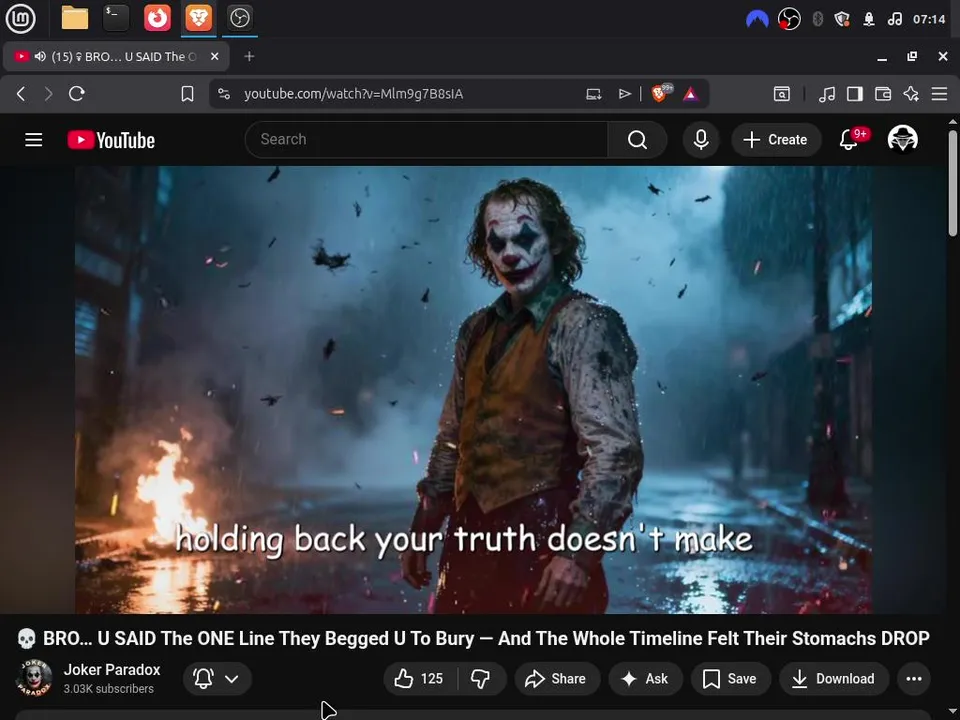Image resolution: width=960 pixels, height=720 pixels.
Task: Open system notifications tray bell
Action: [868, 19]
